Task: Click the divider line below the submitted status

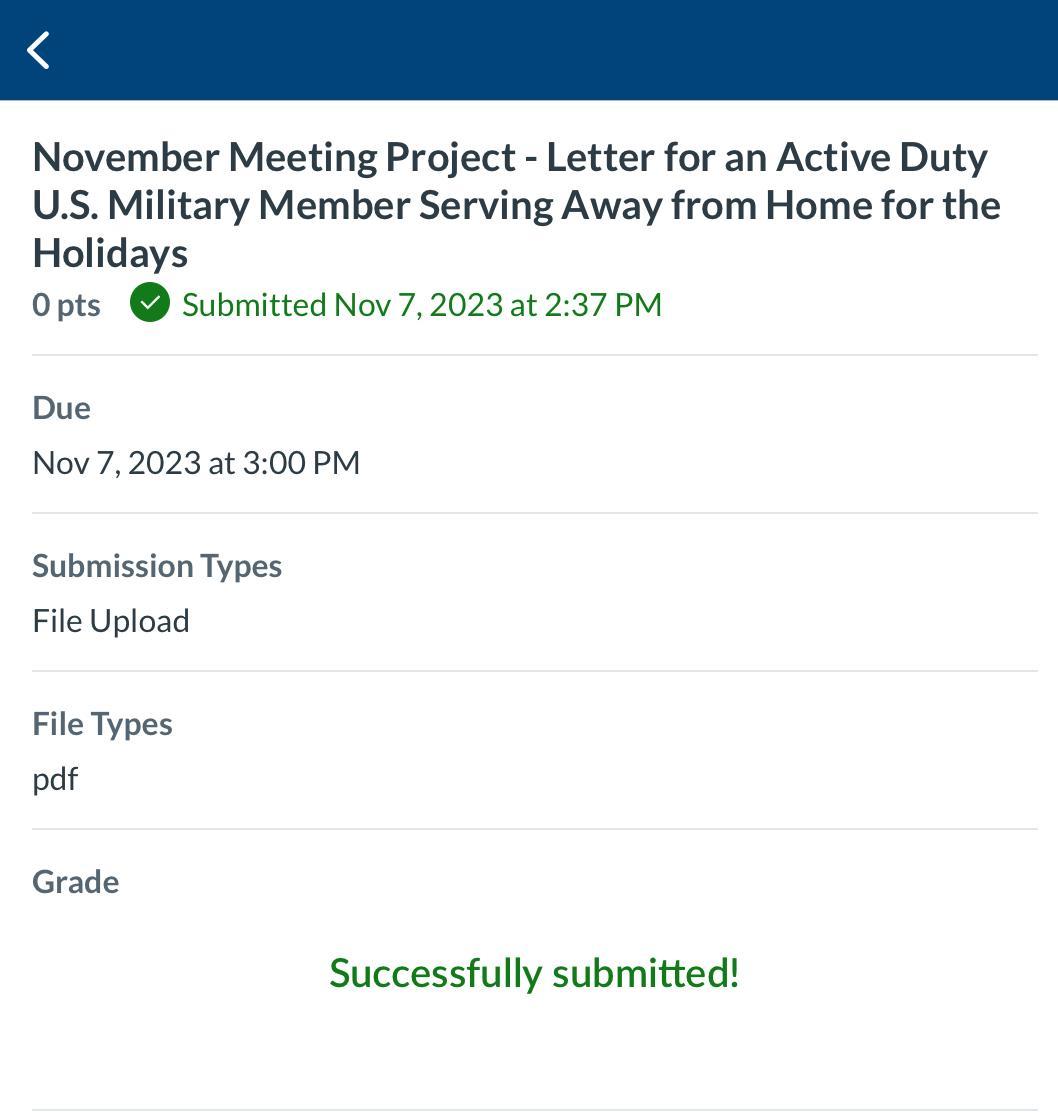Action: pyautogui.click(x=534, y=355)
